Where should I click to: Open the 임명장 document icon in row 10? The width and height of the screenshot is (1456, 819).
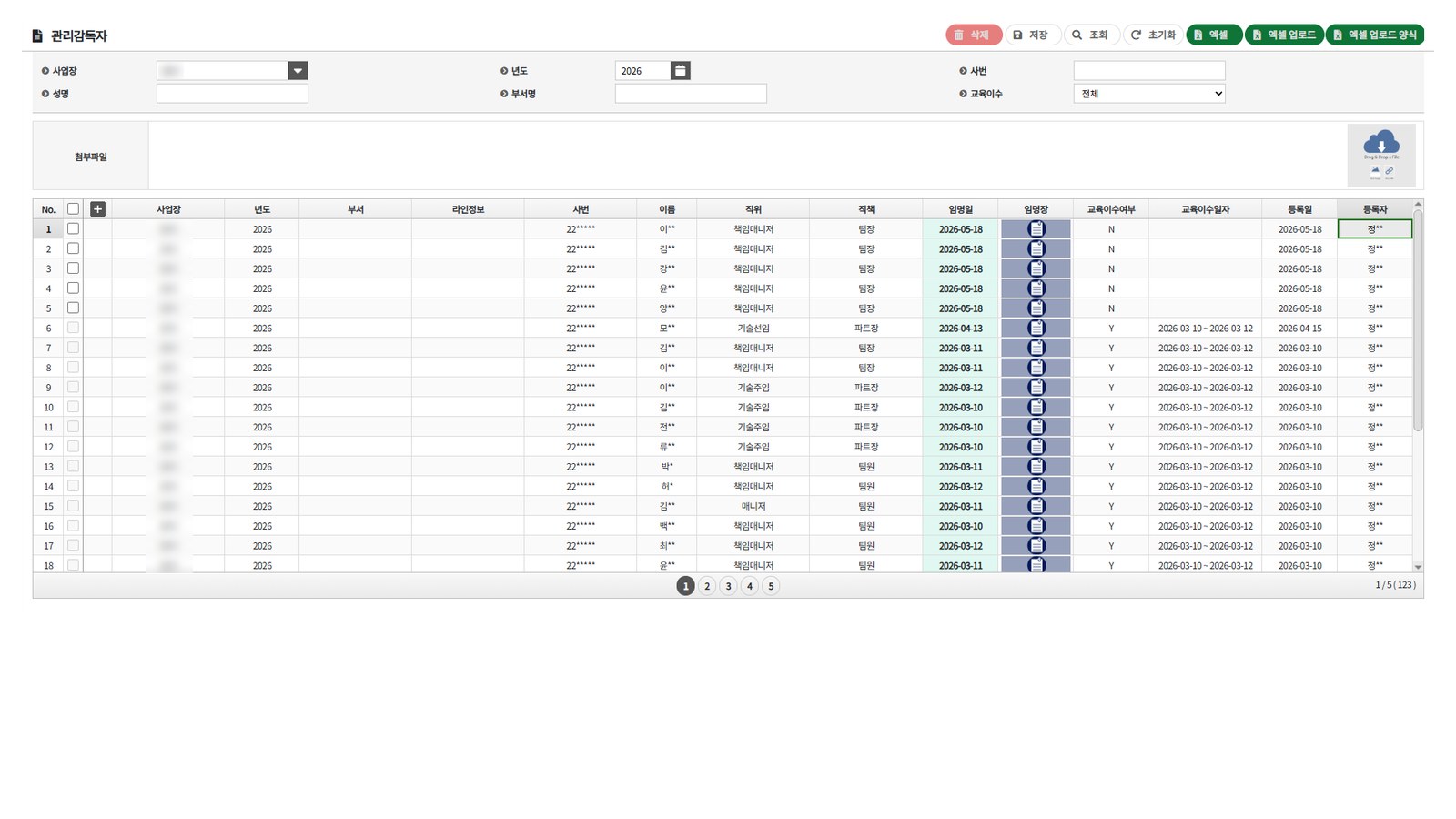pos(1036,408)
